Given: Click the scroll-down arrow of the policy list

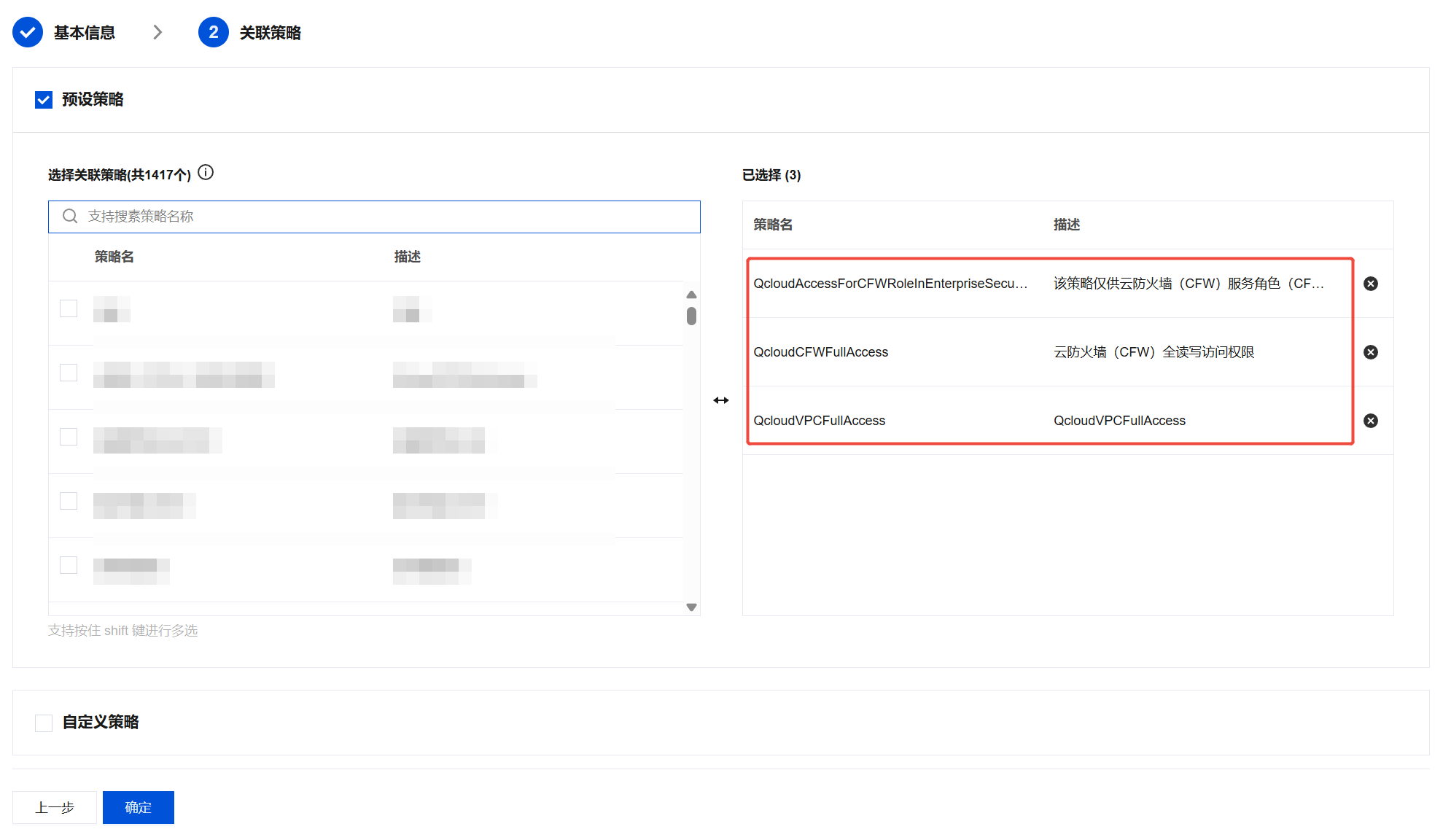Looking at the screenshot, I should (692, 607).
